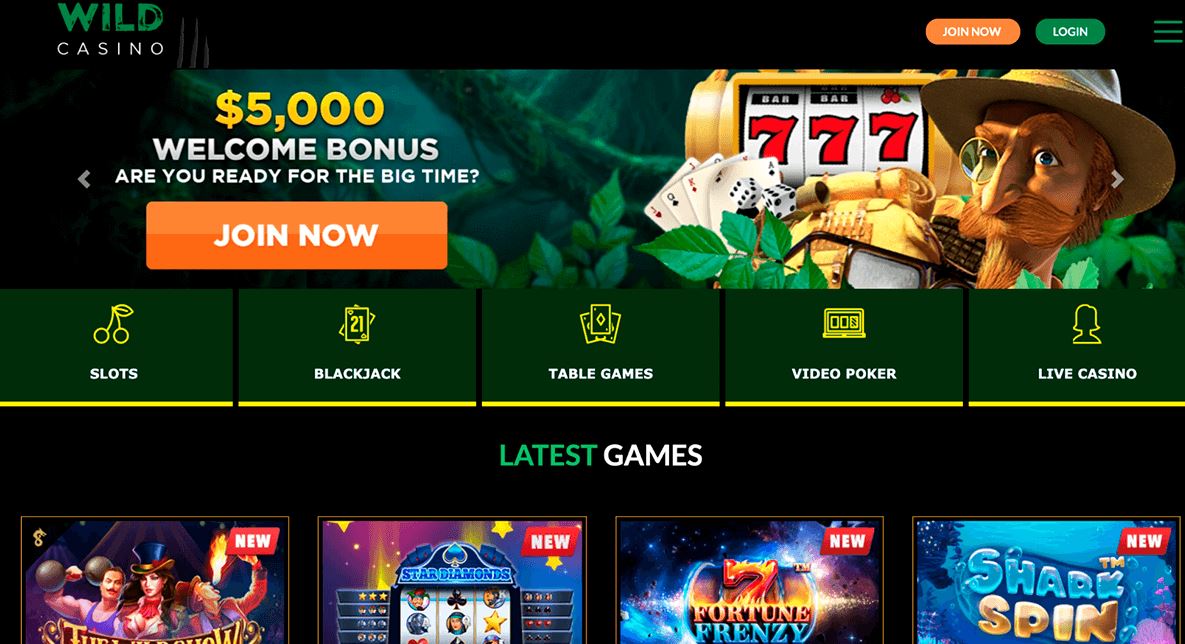Open the Table Games category
The height and width of the screenshot is (644, 1185).
tap(600, 347)
